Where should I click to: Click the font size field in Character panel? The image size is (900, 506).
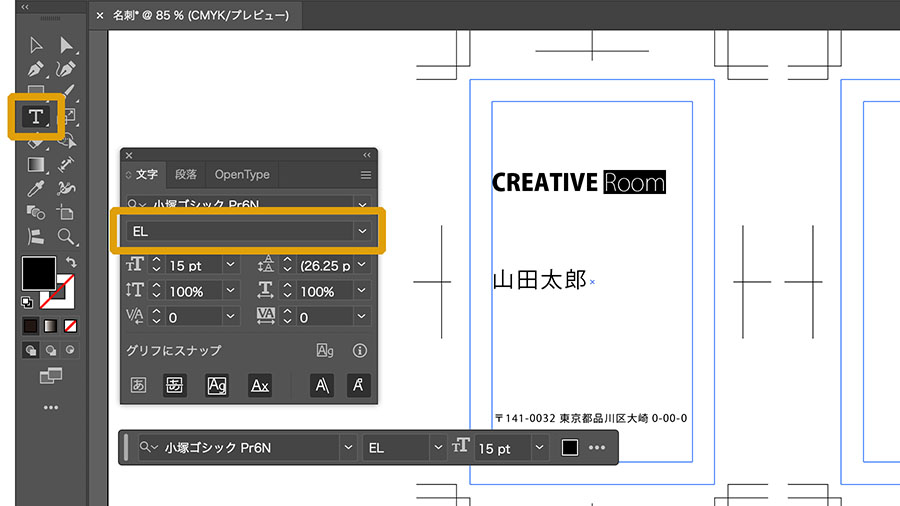[193, 265]
